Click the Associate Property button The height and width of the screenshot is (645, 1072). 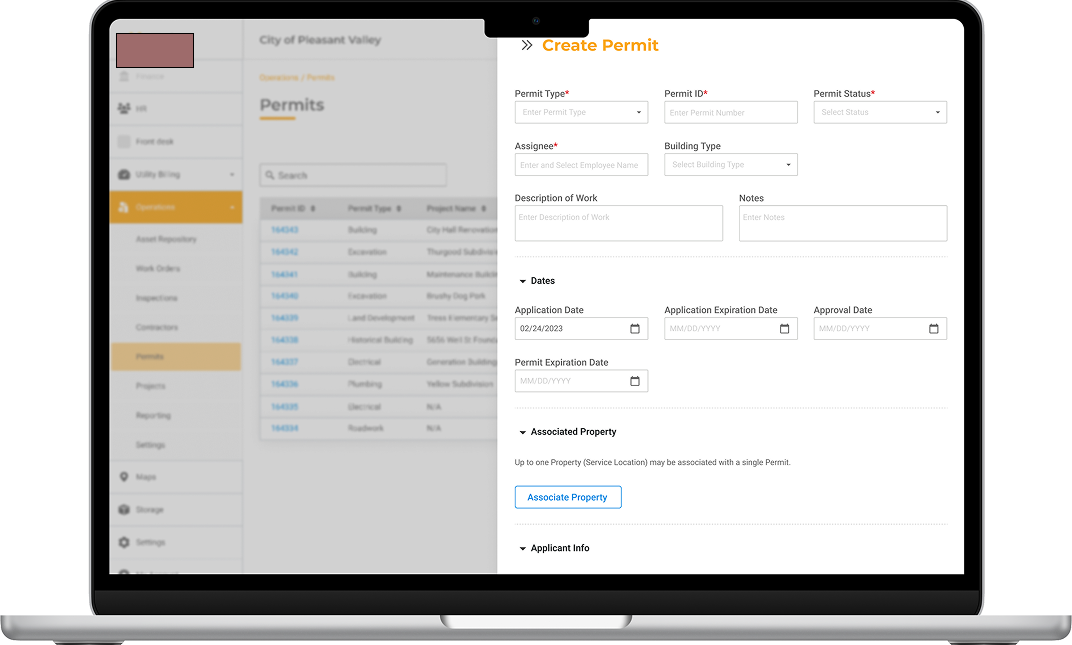568,497
